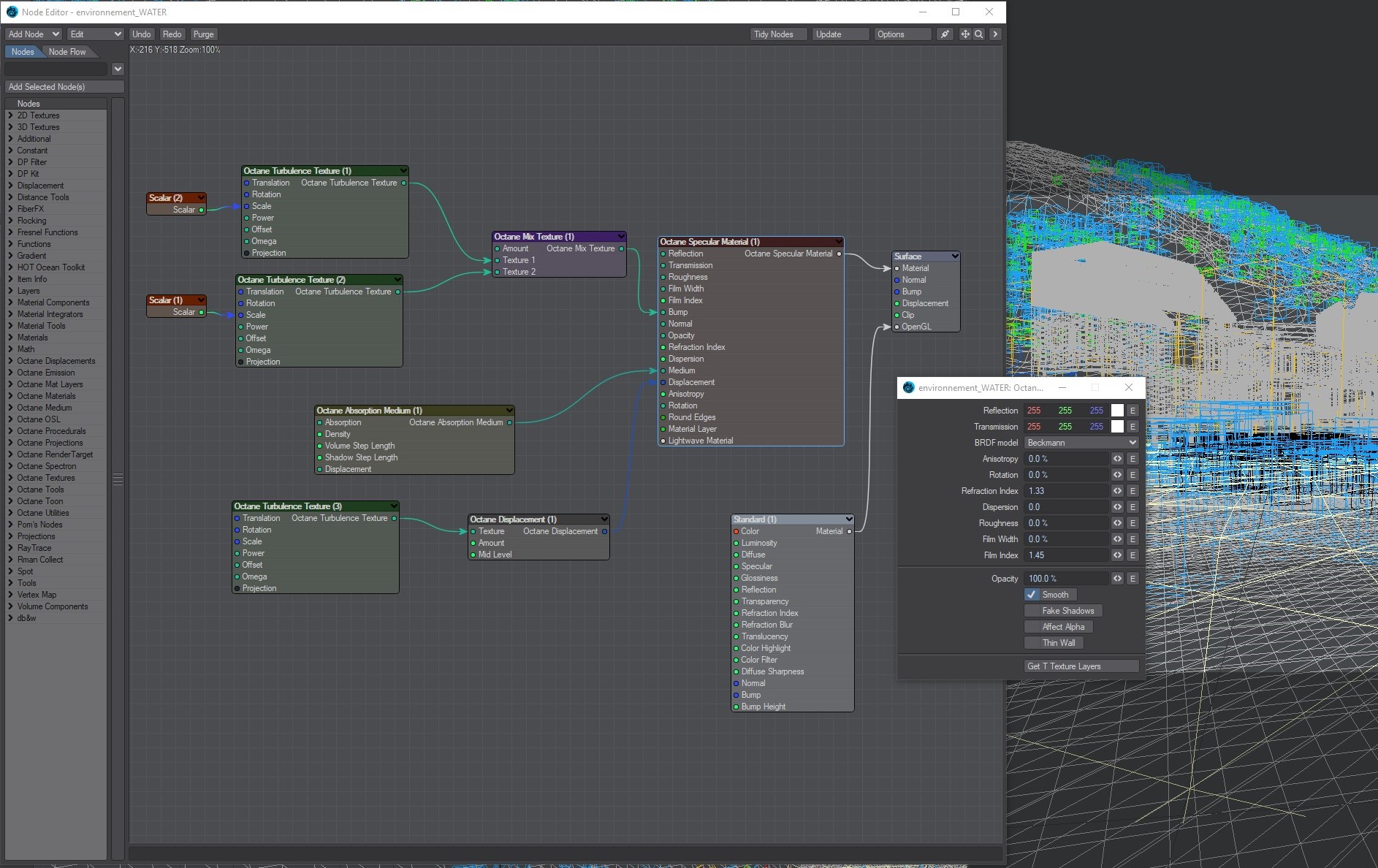Click the E envelope button for Opacity
The height and width of the screenshot is (868, 1378).
point(1133,579)
